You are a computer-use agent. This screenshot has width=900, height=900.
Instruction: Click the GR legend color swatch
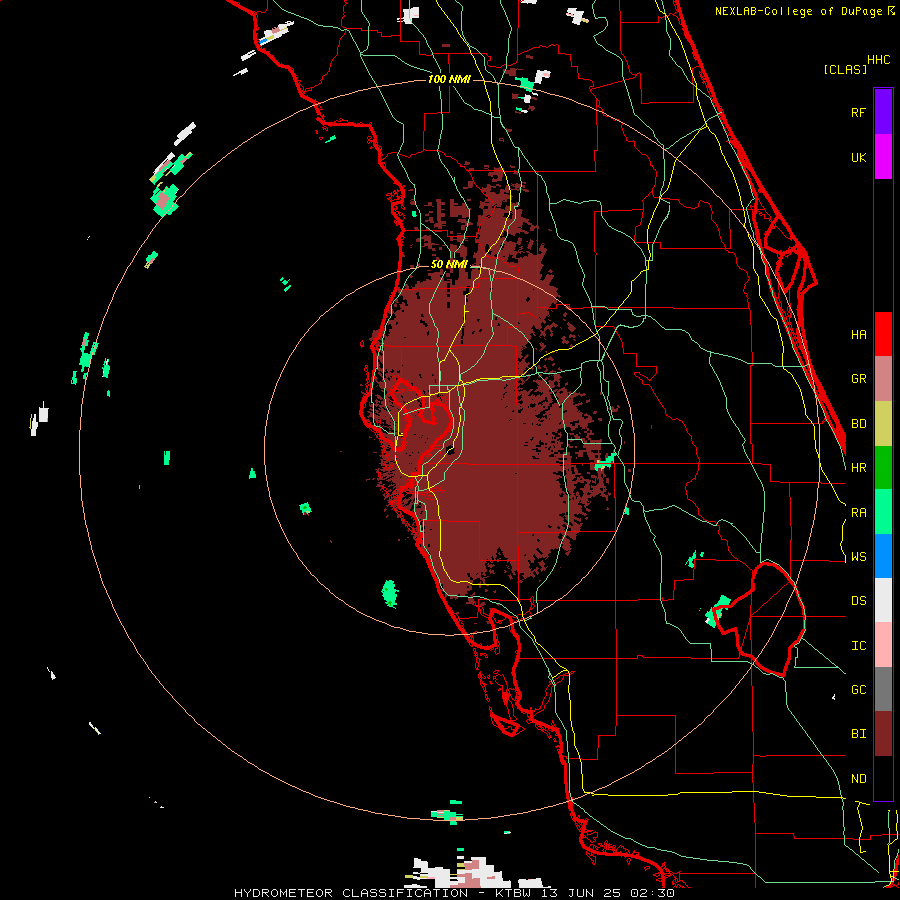tap(883, 378)
